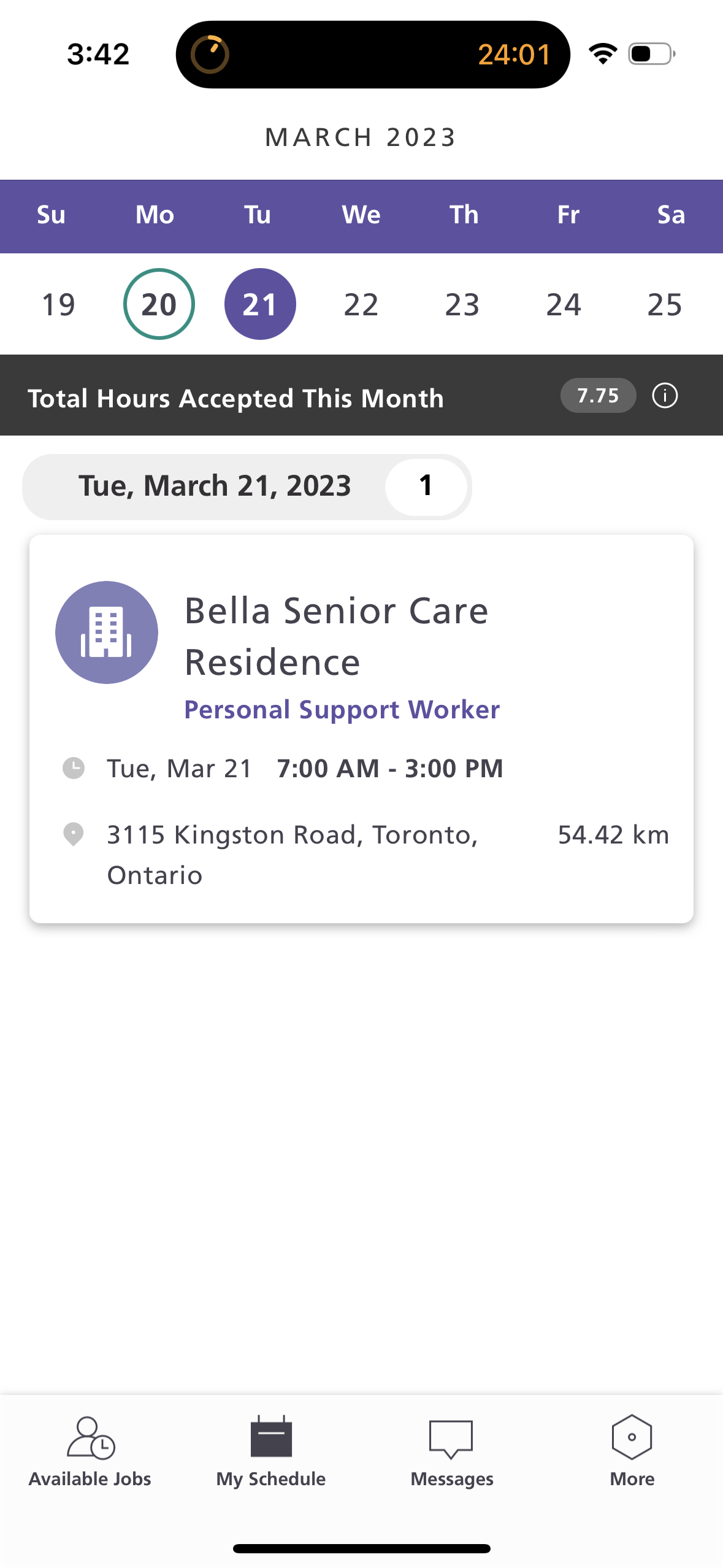The image size is (723, 1568).
Task: Select Tuesday the 21st on calendar
Action: pos(260,304)
